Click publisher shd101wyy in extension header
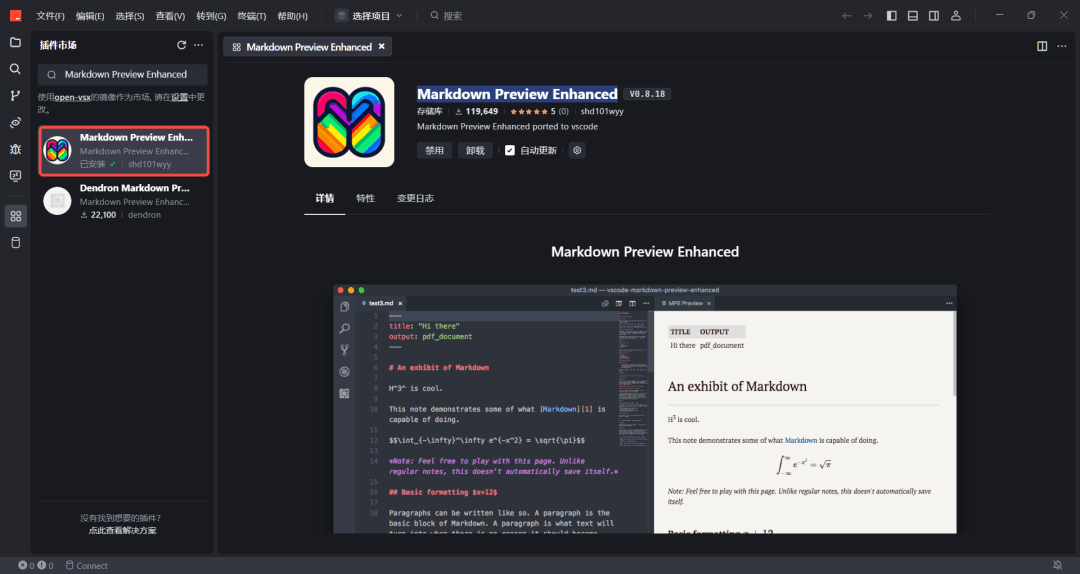1080x574 pixels. pyautogui.click(x=602, y=111)
